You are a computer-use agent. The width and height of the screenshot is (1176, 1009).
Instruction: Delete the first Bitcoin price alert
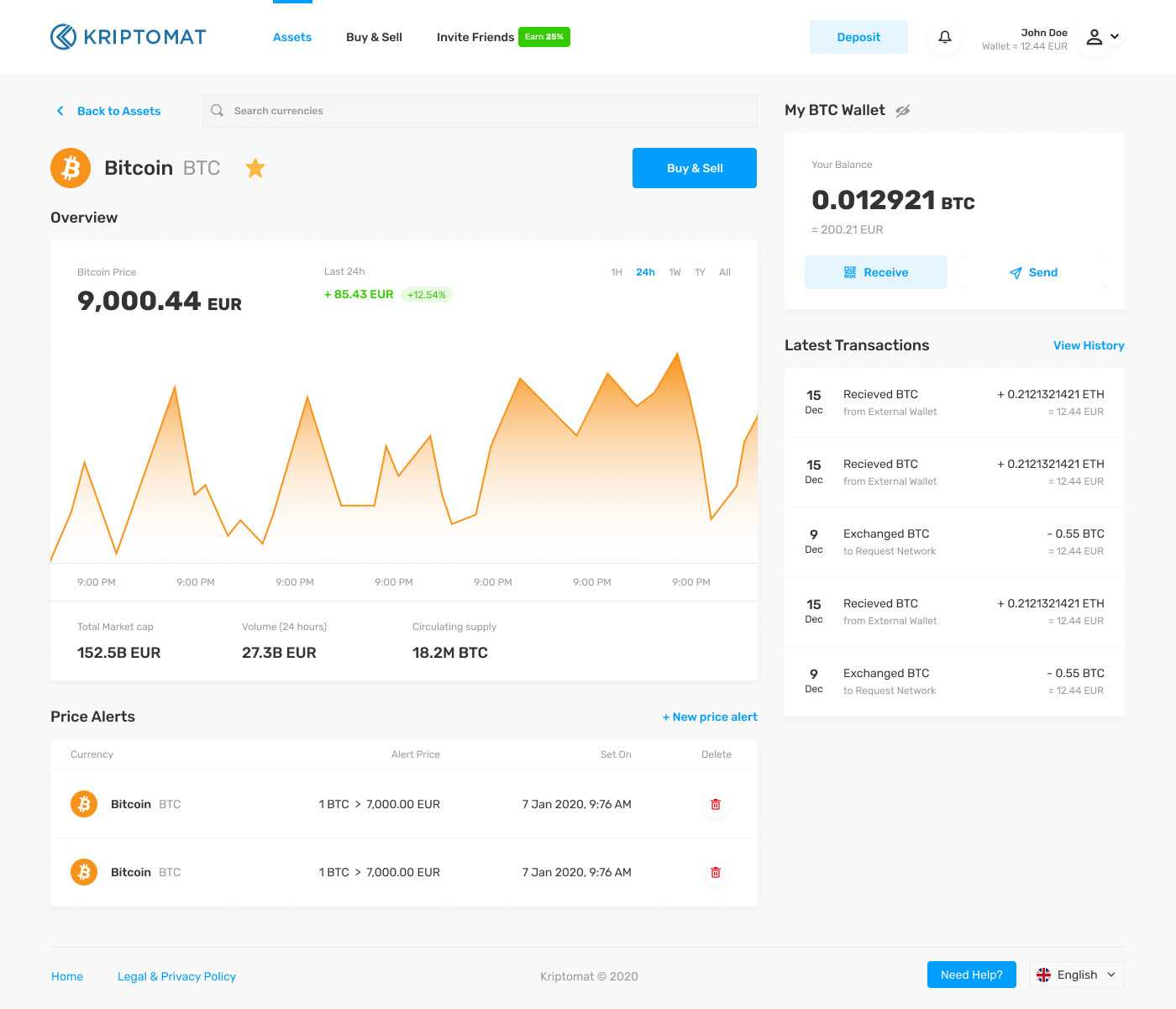[716, 804]
